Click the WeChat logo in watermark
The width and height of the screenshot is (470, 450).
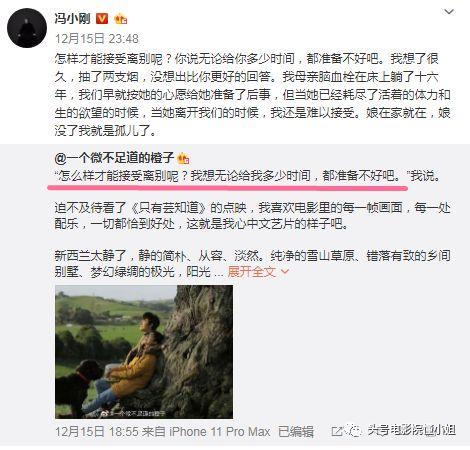point(355,431)
